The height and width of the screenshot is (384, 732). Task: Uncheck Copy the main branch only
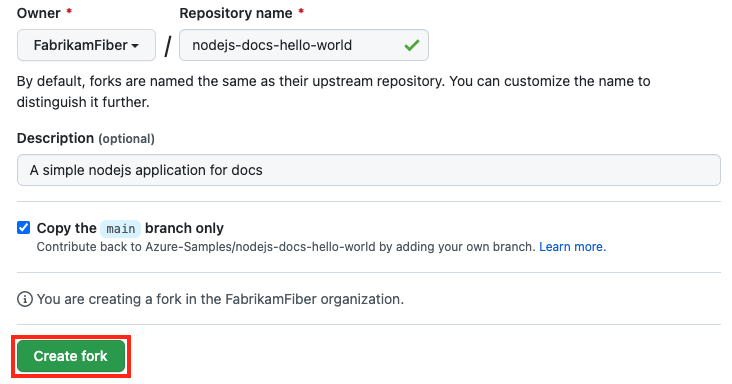pyautogui.click(x=23, y=228)
